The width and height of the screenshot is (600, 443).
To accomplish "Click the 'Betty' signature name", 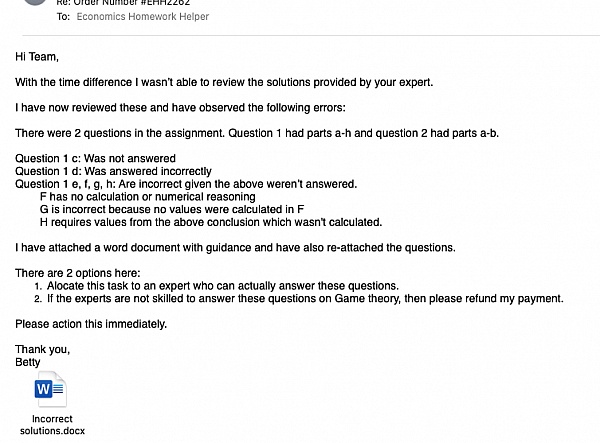I will tap(29, 362).
